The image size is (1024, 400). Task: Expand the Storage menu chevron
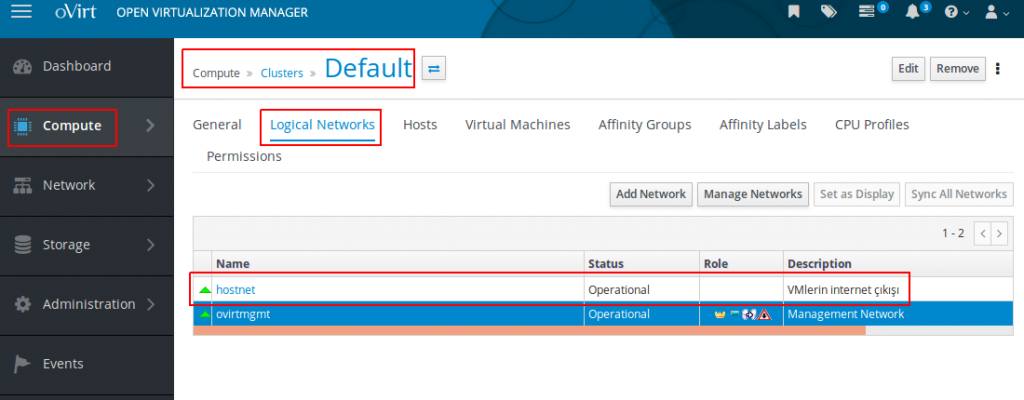tap(151, 245)
